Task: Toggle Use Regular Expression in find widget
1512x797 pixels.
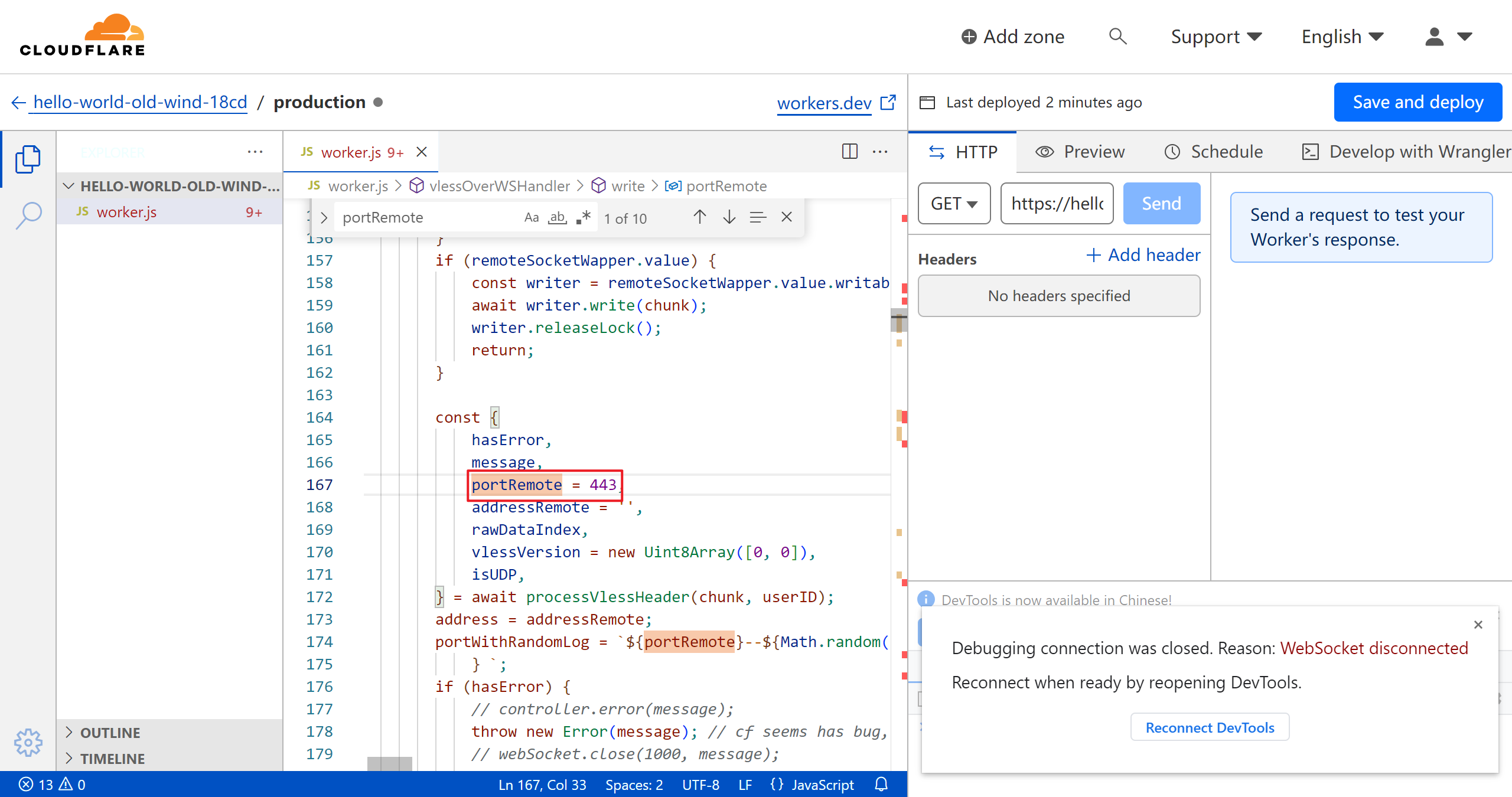Action: point(584,217)
